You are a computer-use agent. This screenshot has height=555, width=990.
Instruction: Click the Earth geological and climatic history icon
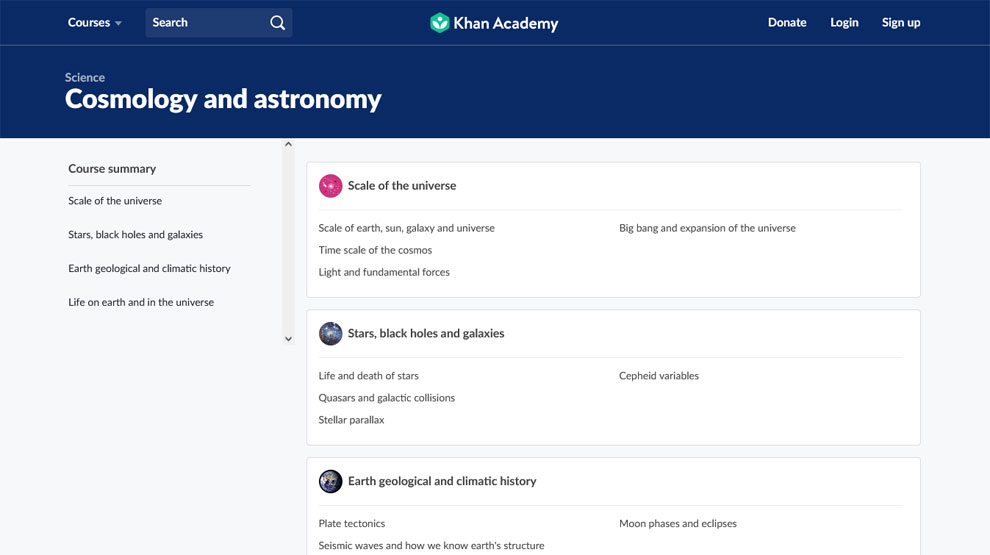pyautogui.click(x=330, y=482)
